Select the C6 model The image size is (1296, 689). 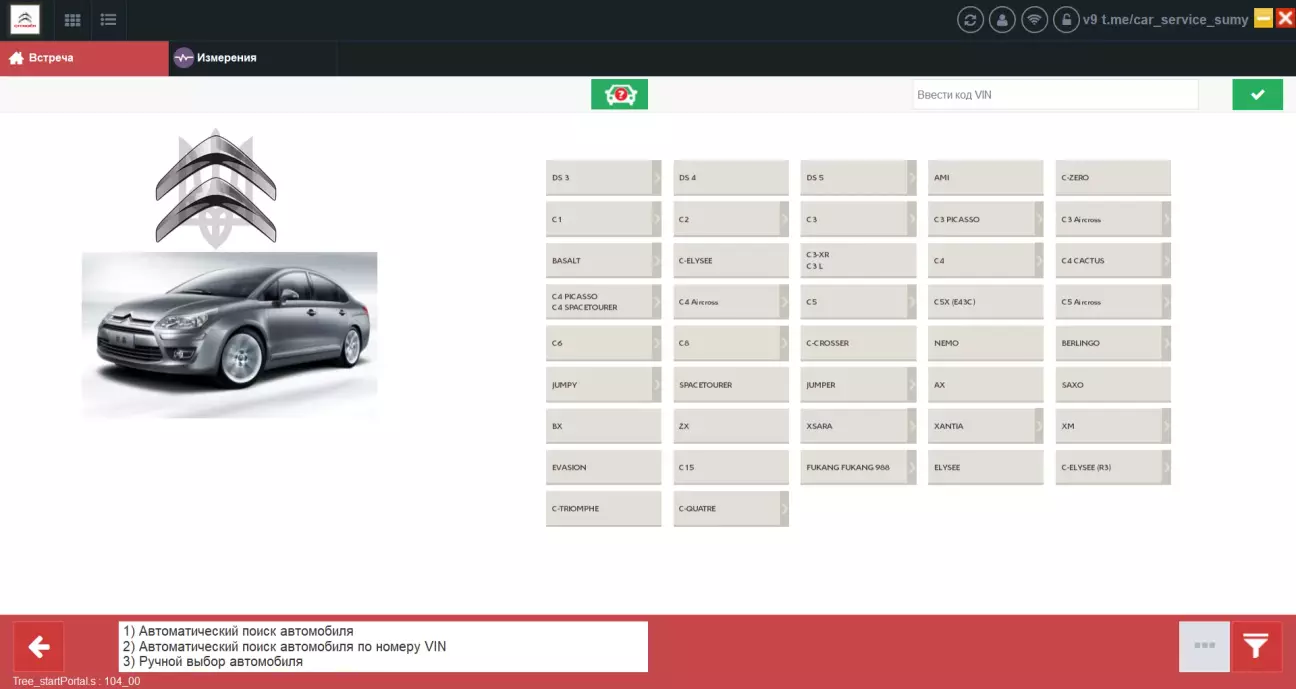point(603,343)
